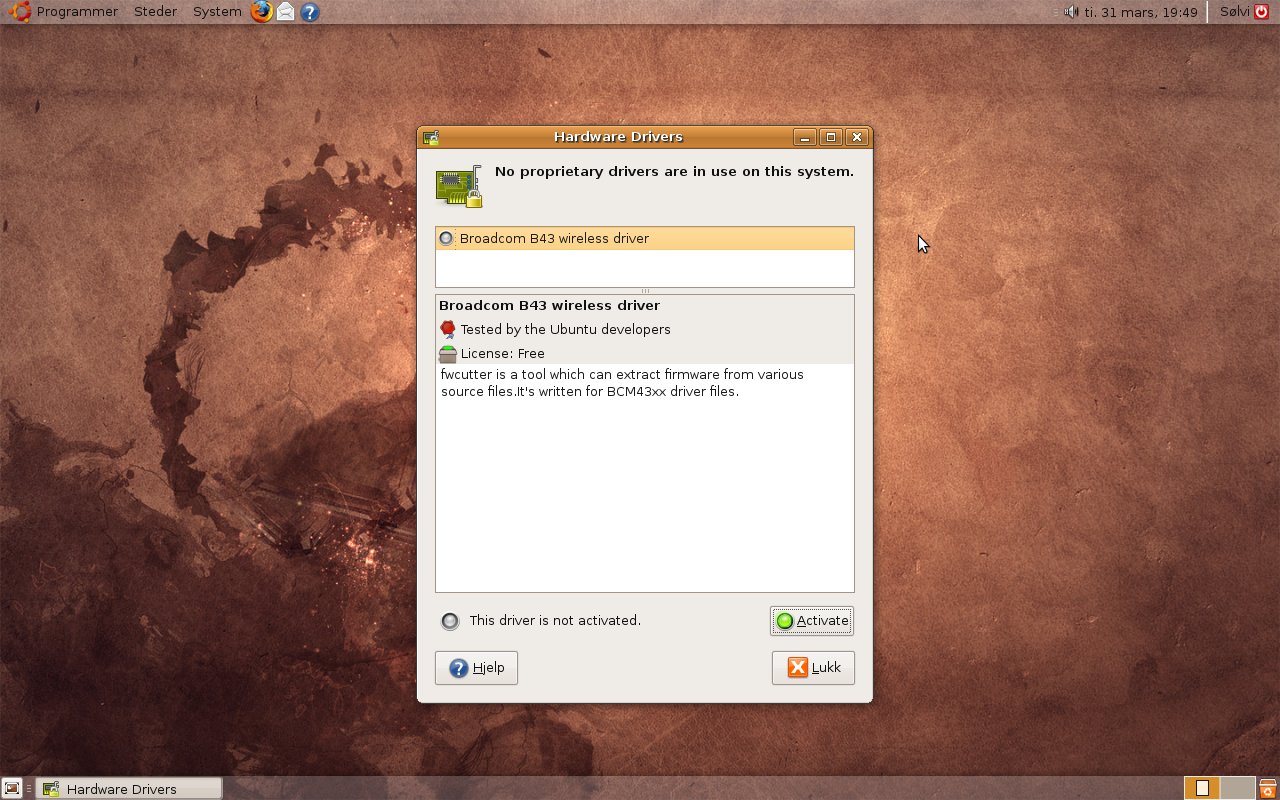The width and height of the screenshot is (1280, 800).
Task: Click the red power/session icon
Action: pyautogui.click(x=1262, y=12)
